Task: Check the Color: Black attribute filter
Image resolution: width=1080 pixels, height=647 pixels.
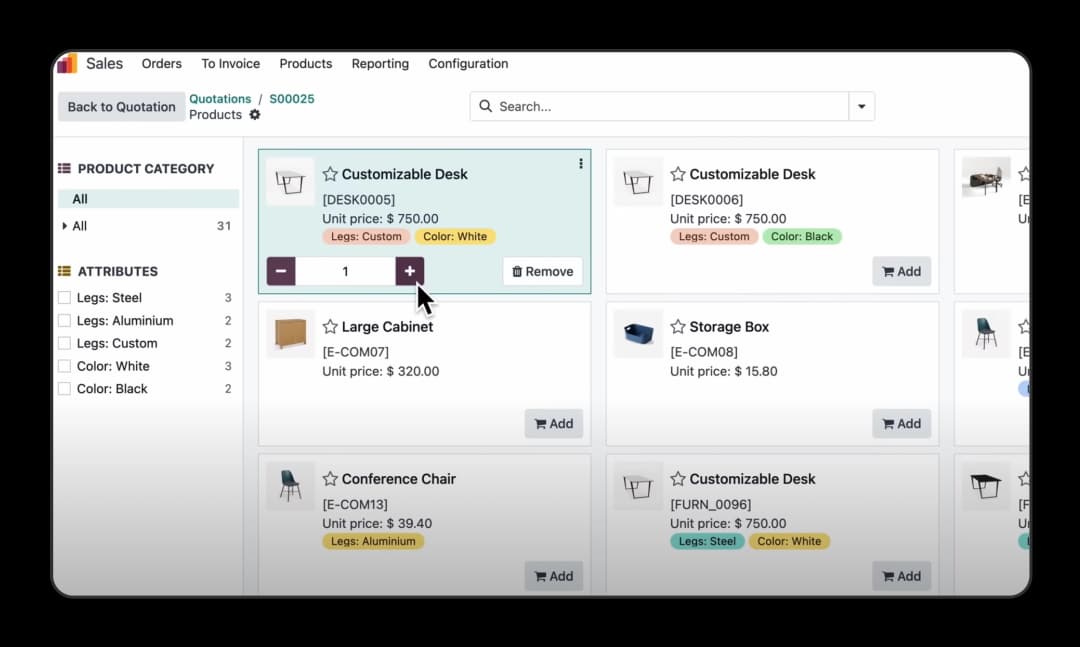Action: (x=65, y=389)
